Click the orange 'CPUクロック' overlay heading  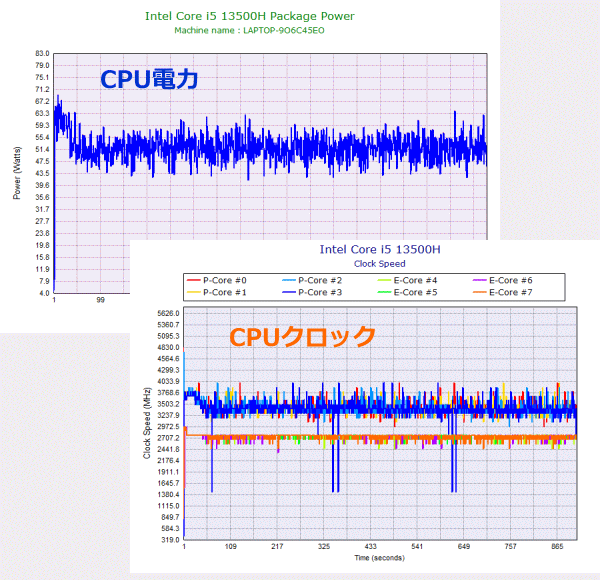point(302,337)
